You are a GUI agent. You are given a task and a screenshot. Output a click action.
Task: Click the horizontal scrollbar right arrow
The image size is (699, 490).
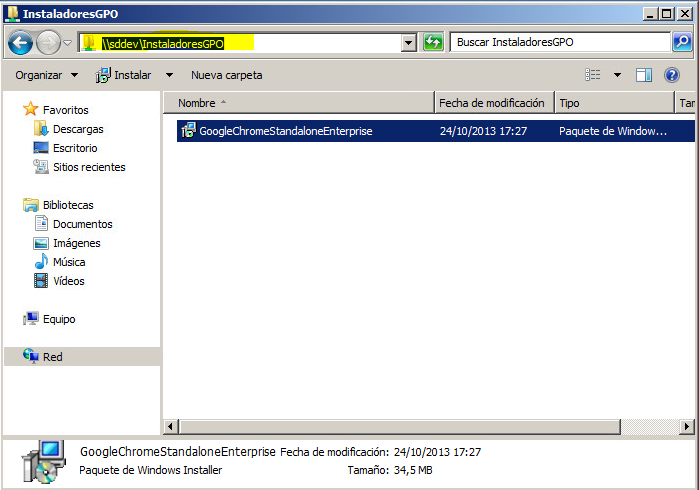pos(687,427)
